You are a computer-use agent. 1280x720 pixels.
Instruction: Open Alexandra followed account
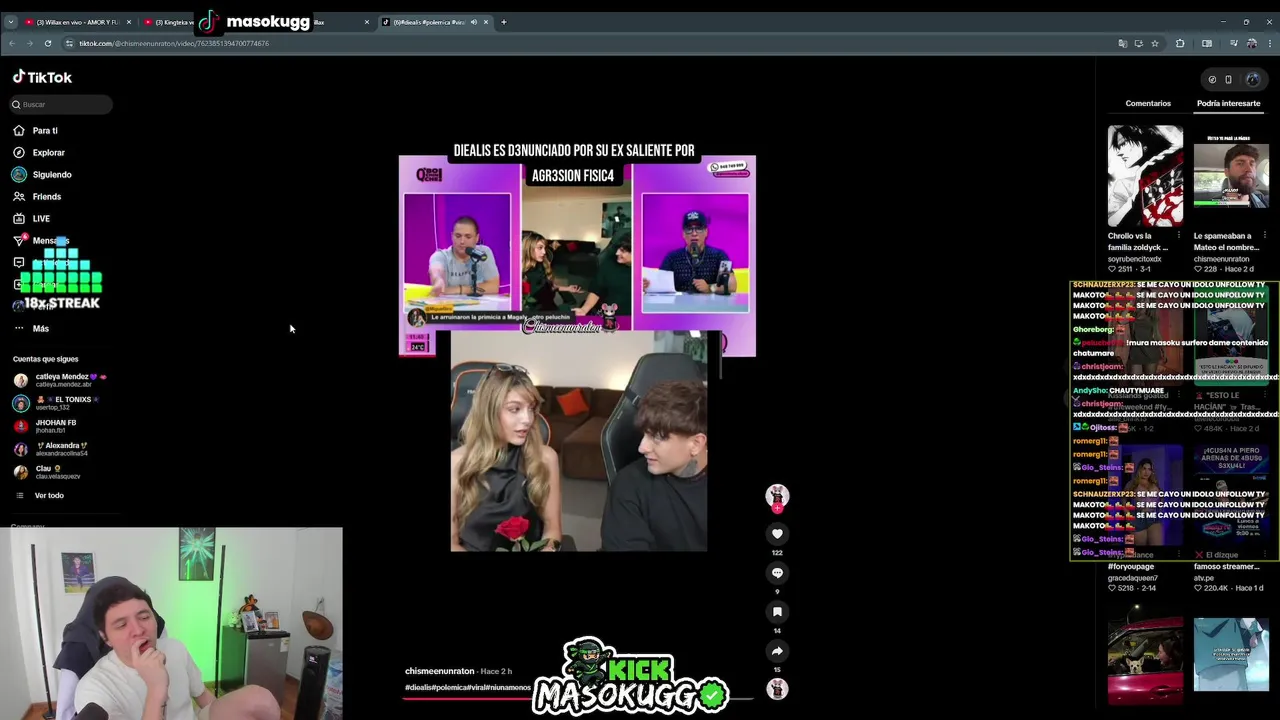pyautogui.click(x=50, y=449)
